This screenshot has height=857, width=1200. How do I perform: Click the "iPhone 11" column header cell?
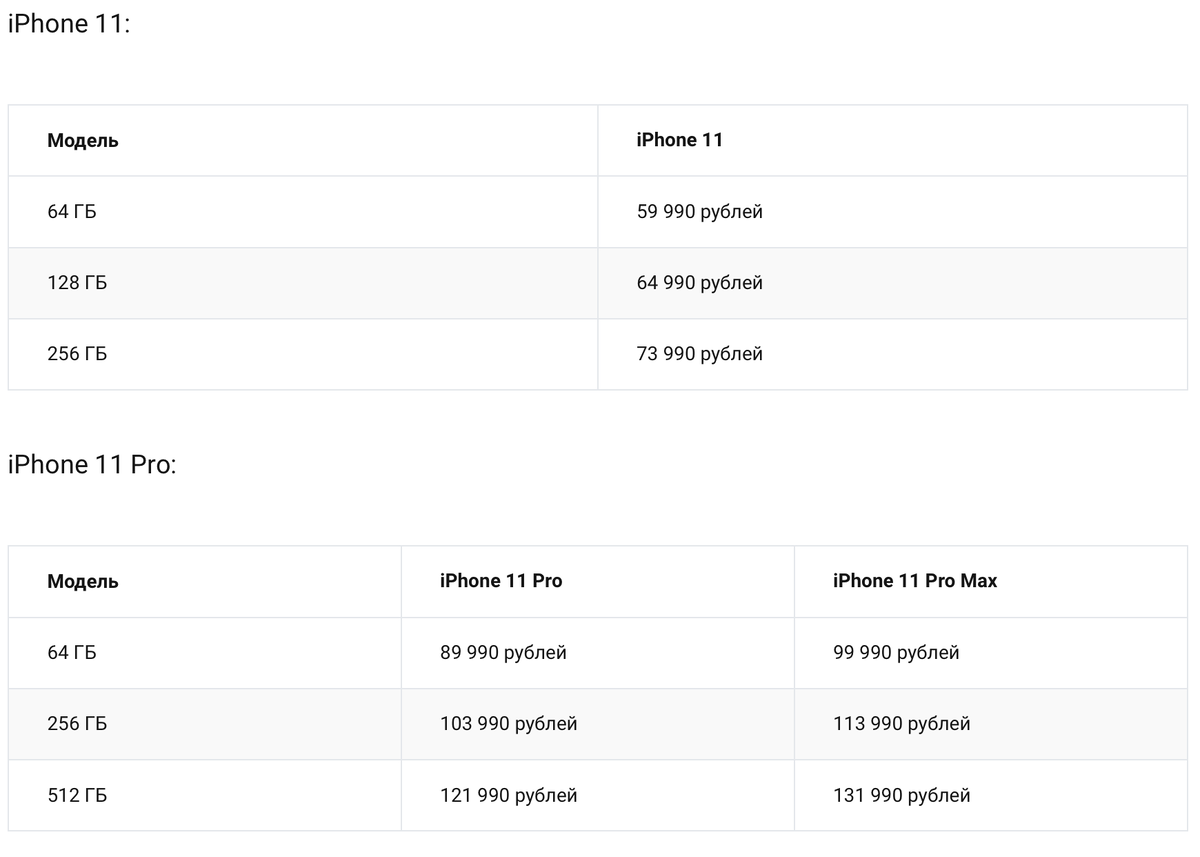(679, 140)
